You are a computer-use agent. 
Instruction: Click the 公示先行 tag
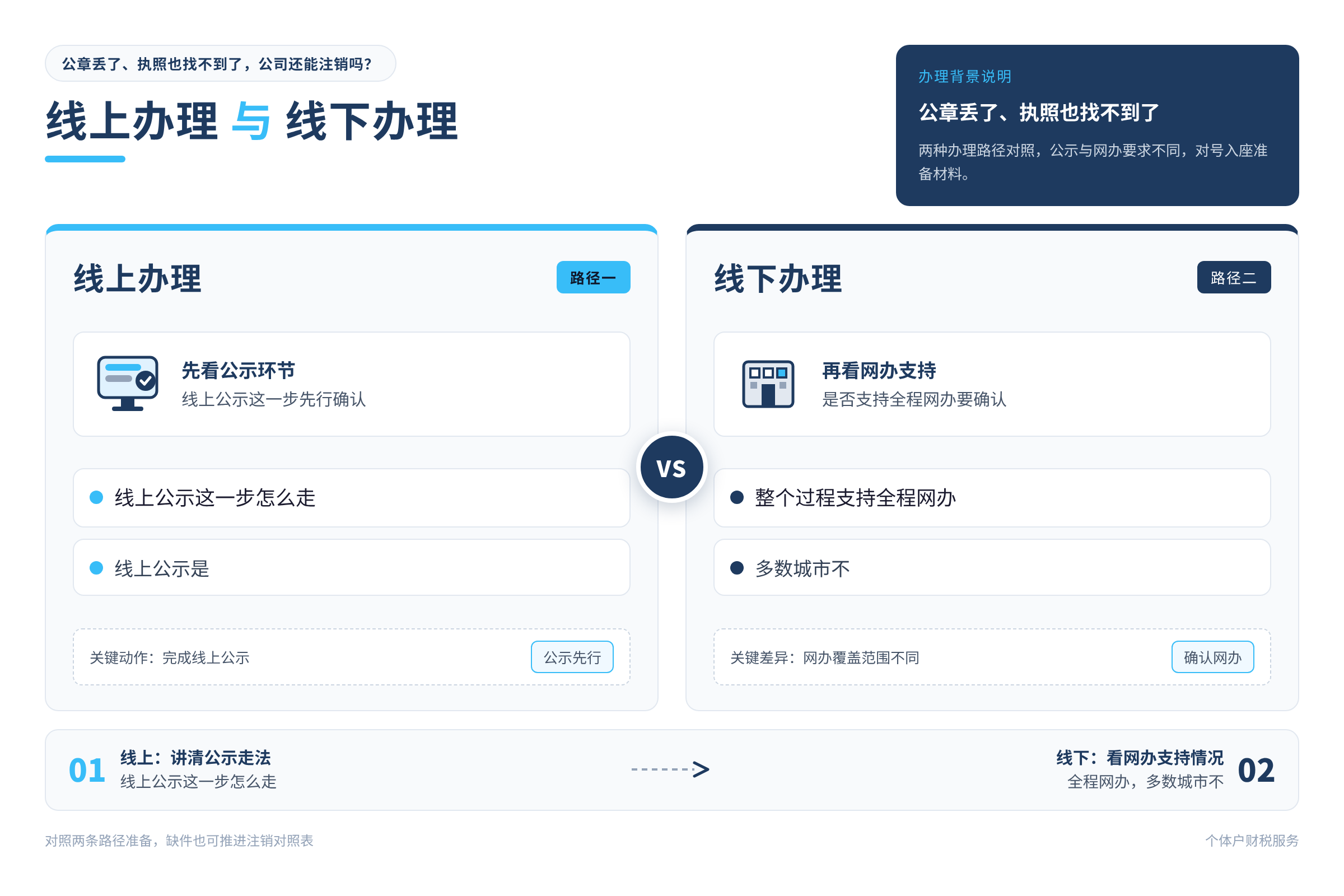pyautogui.click(x=572, y=657)
